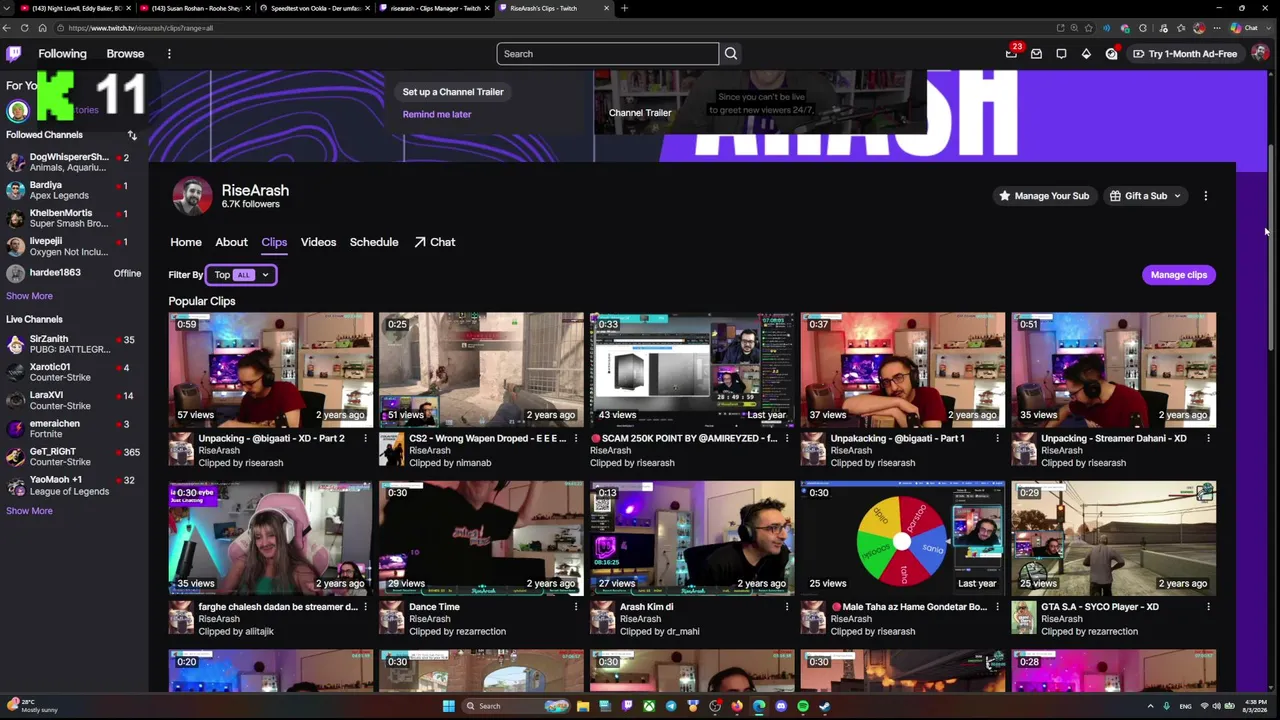1280x720 pixels.
Task: Click Set up a Channel Trailer
Action: click(453, 92)
